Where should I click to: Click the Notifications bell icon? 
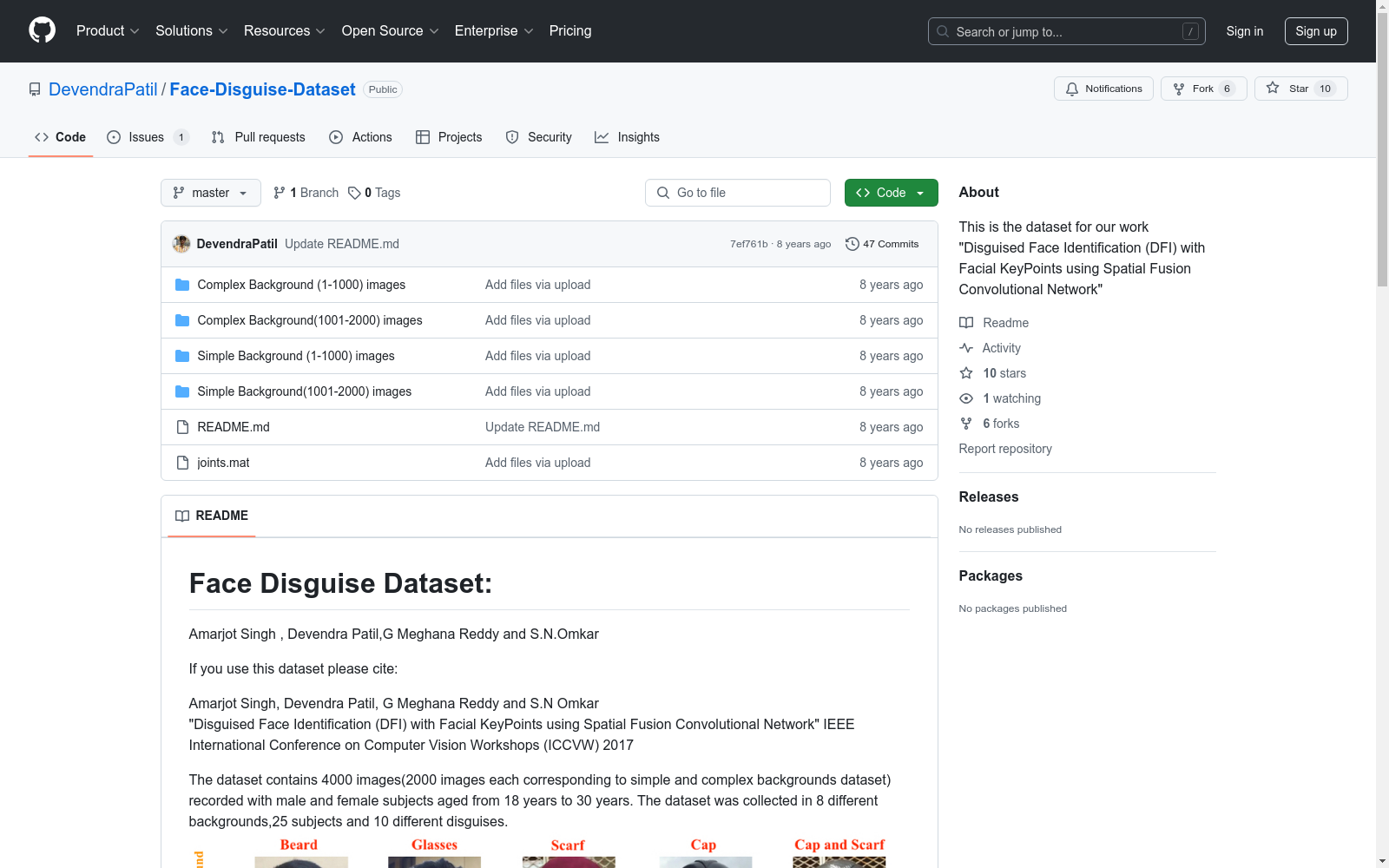click(1072, 89)
